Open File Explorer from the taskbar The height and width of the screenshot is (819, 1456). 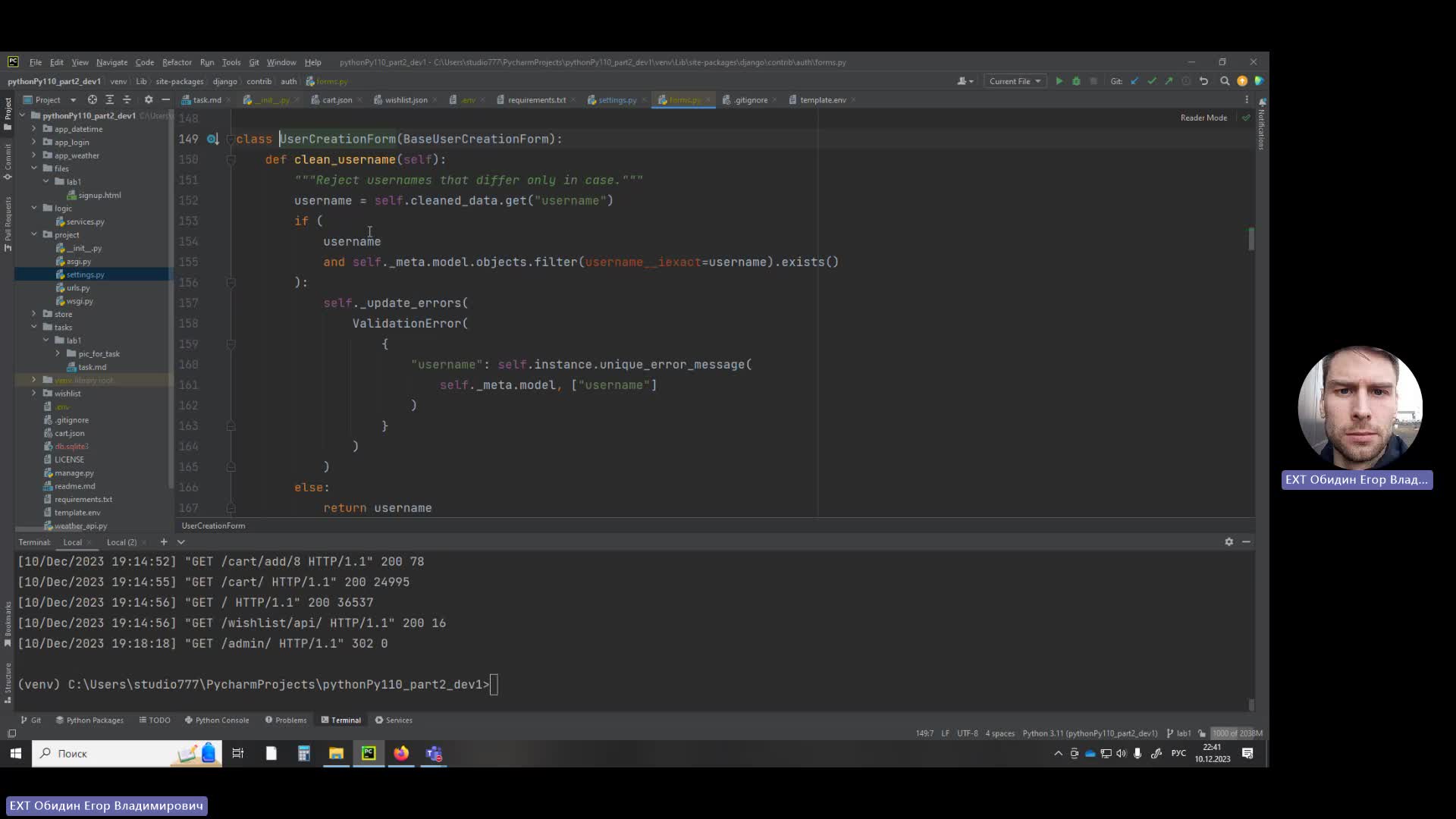point(336,753)
